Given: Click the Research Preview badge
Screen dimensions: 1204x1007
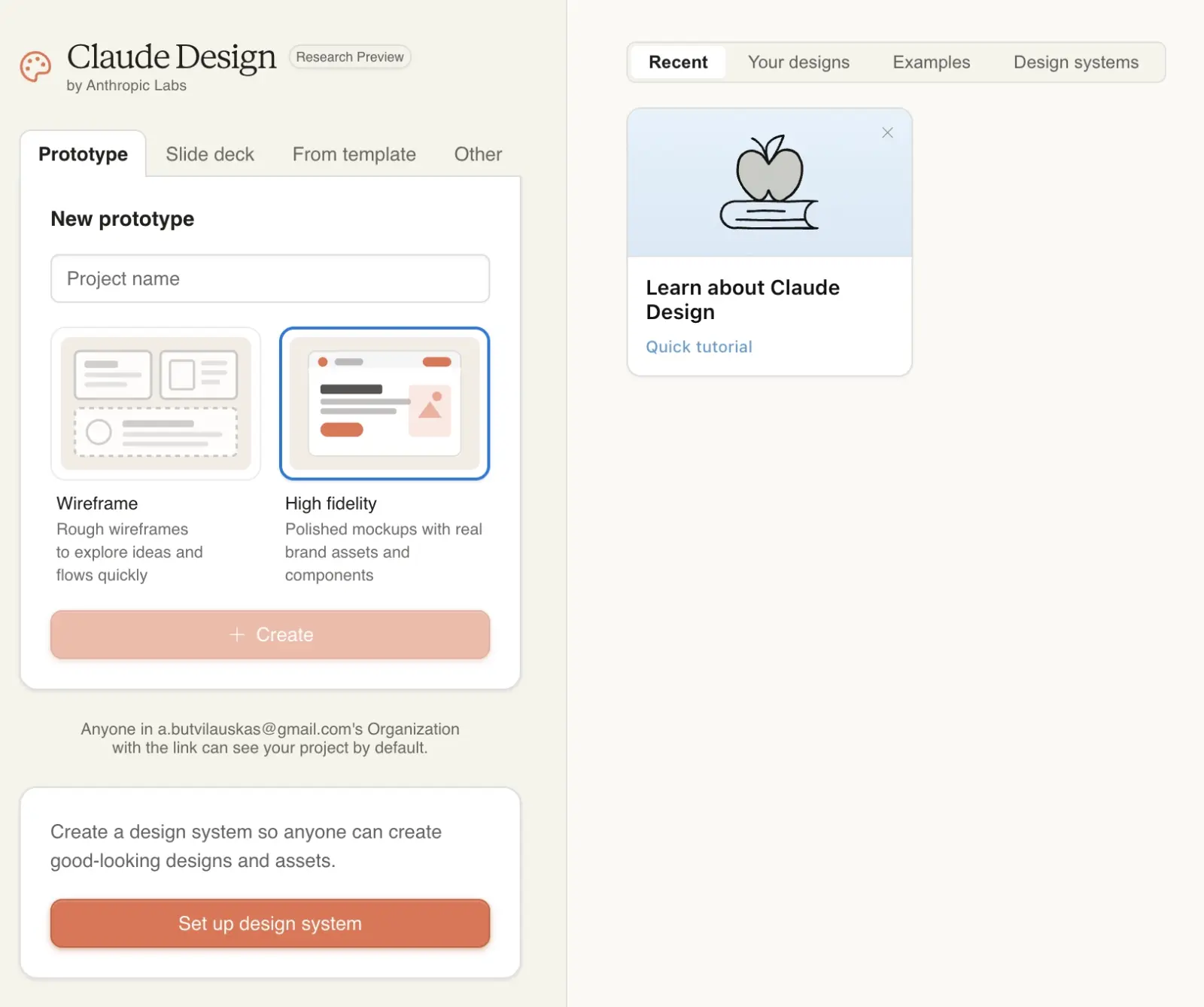Looking at the screenshot, I should [349, 57].
